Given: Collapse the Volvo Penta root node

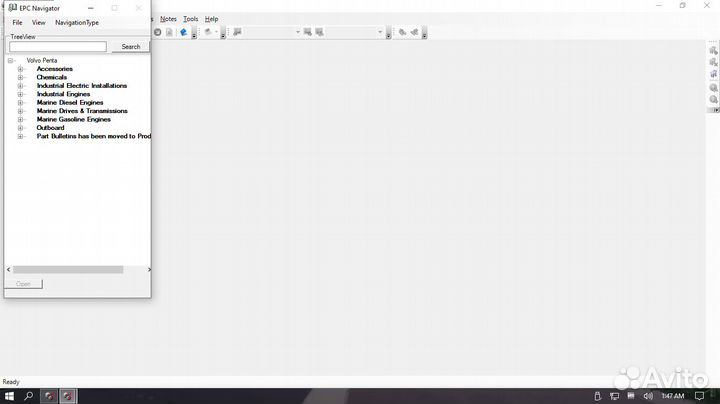Looking at the screenshot, I should click(x=10, y=60).
